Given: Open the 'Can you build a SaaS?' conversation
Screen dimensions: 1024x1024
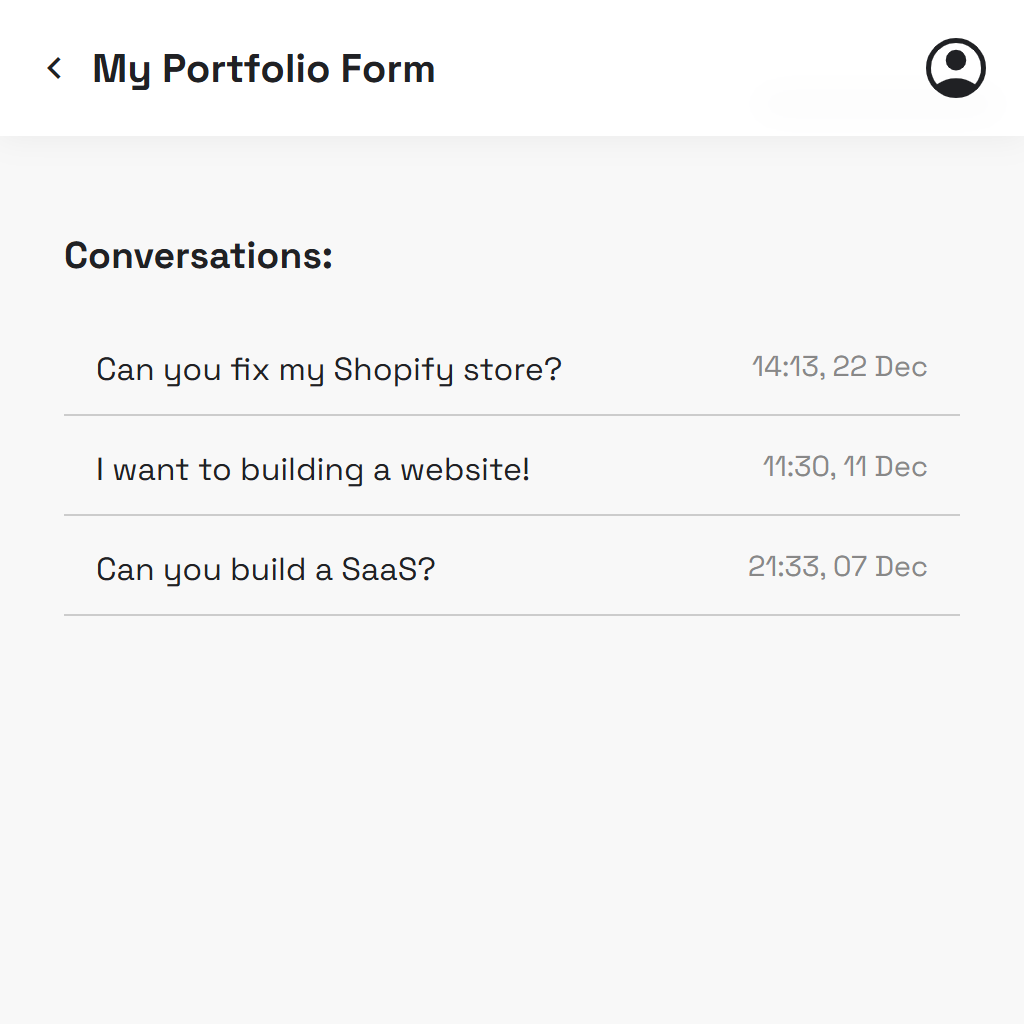Looking at the screenshot, I should coord(265,570).
